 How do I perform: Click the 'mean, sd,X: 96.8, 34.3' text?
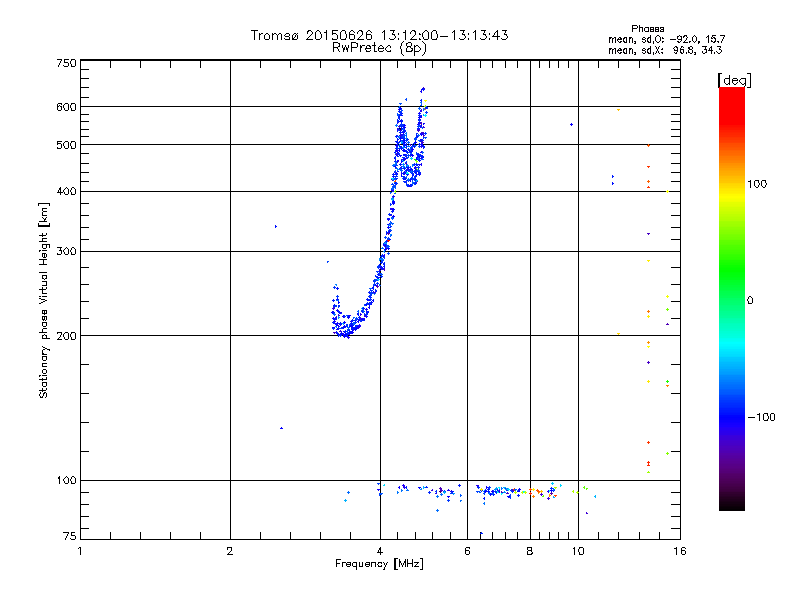point(665,50)
